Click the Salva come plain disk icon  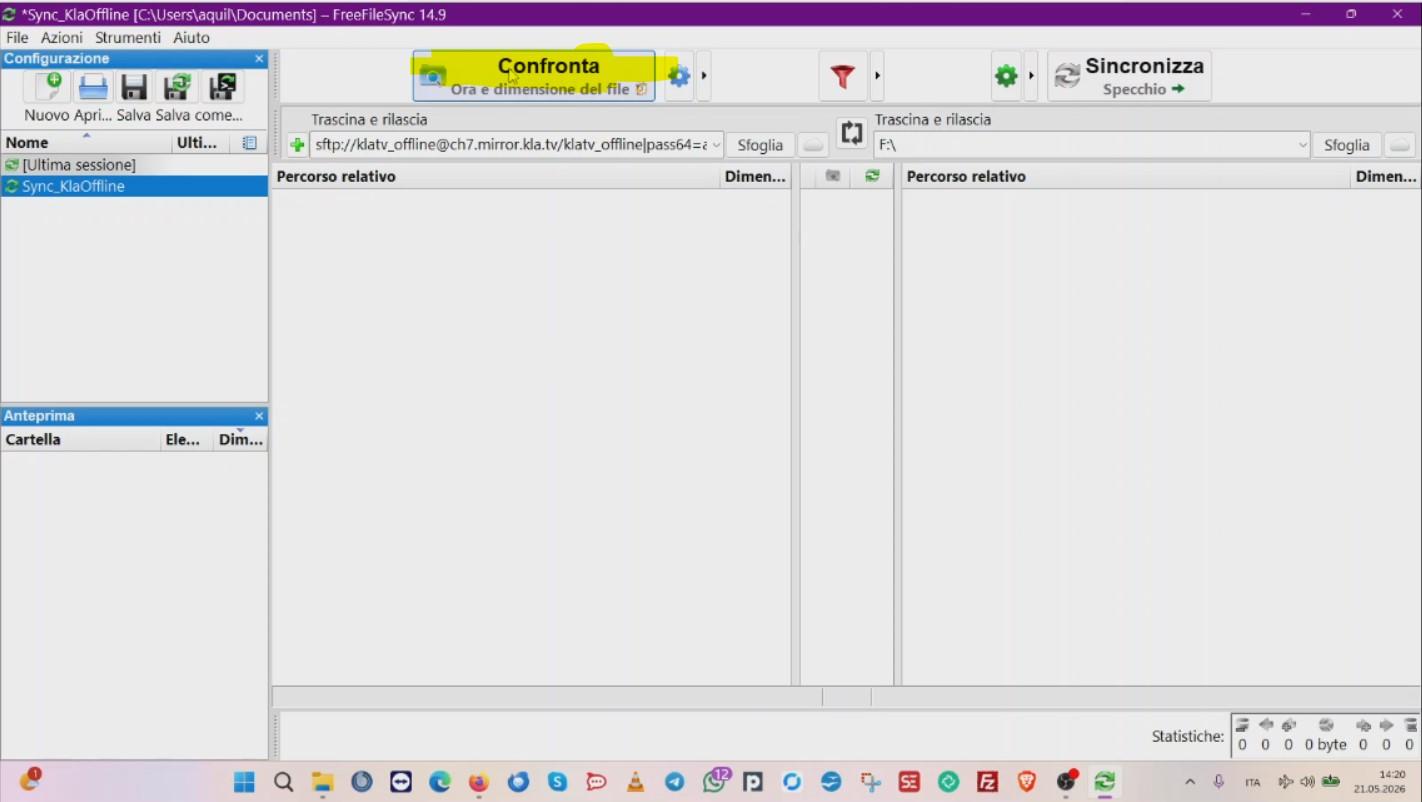178,87
